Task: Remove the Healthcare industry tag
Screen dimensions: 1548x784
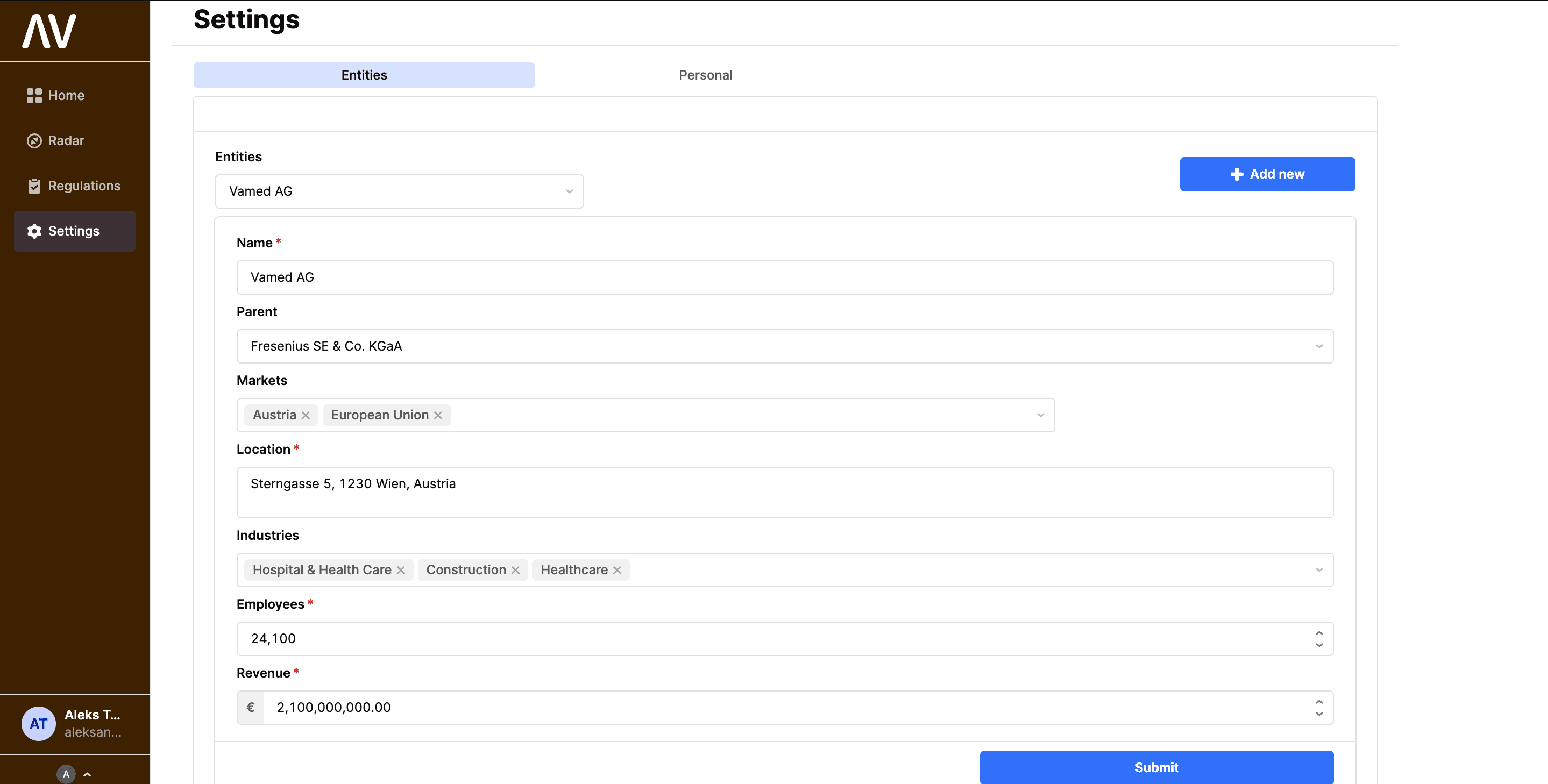Action: pos(616,569)
